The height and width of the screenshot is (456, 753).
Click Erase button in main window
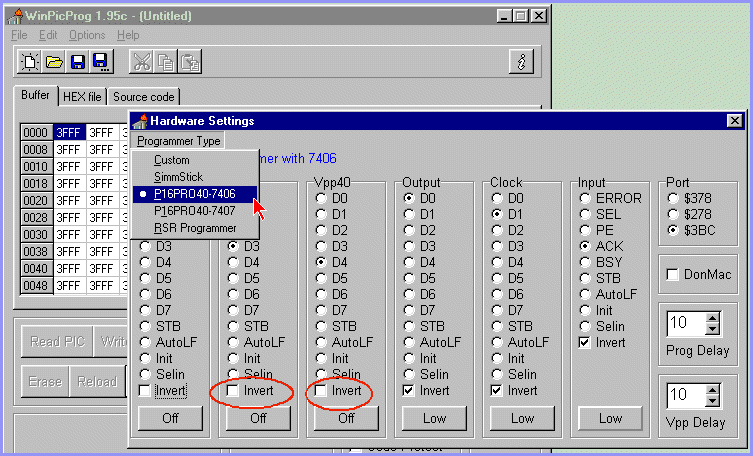coord(46,382)
